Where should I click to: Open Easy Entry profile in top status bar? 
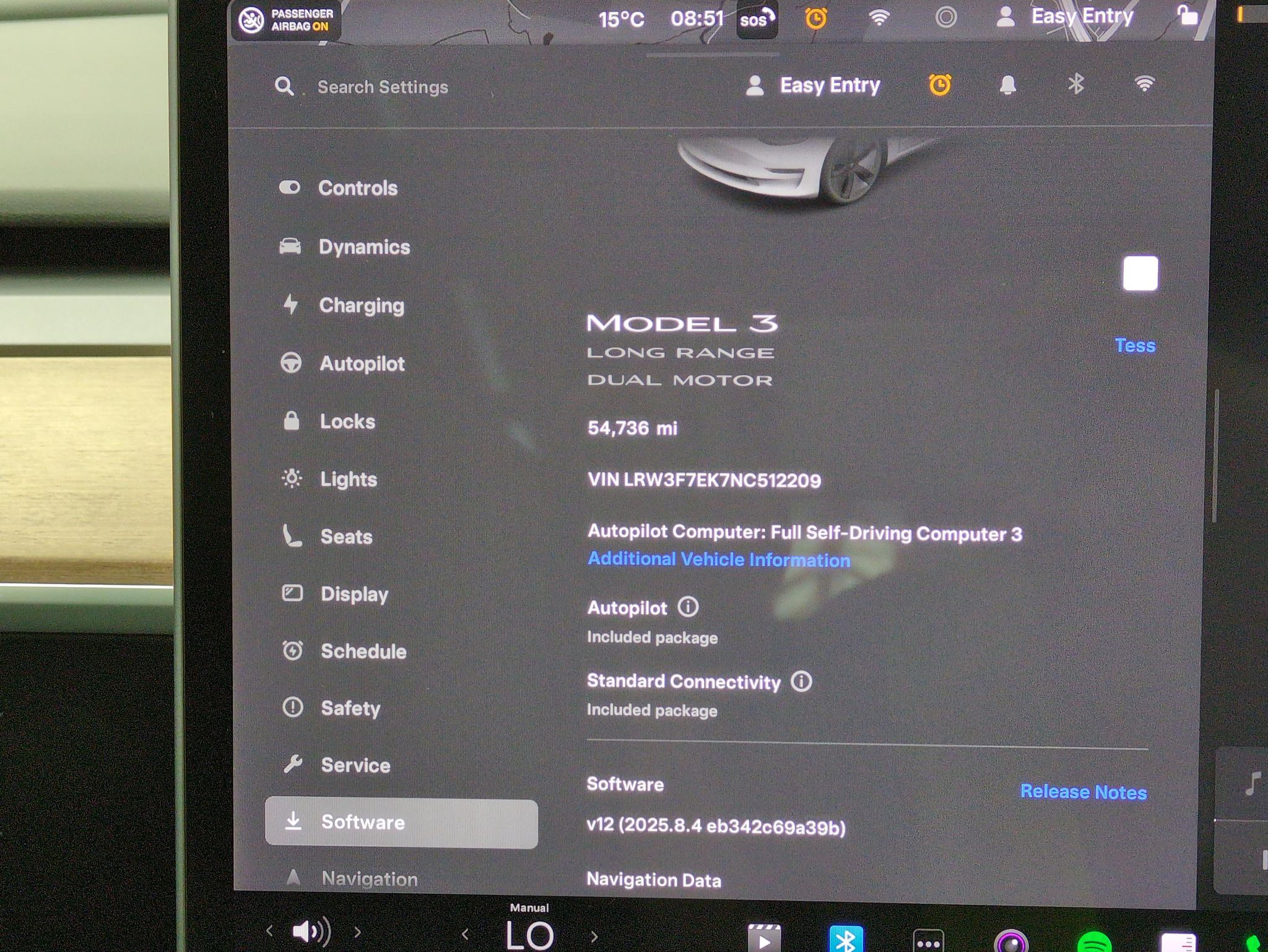click(x=1064, y=16)
